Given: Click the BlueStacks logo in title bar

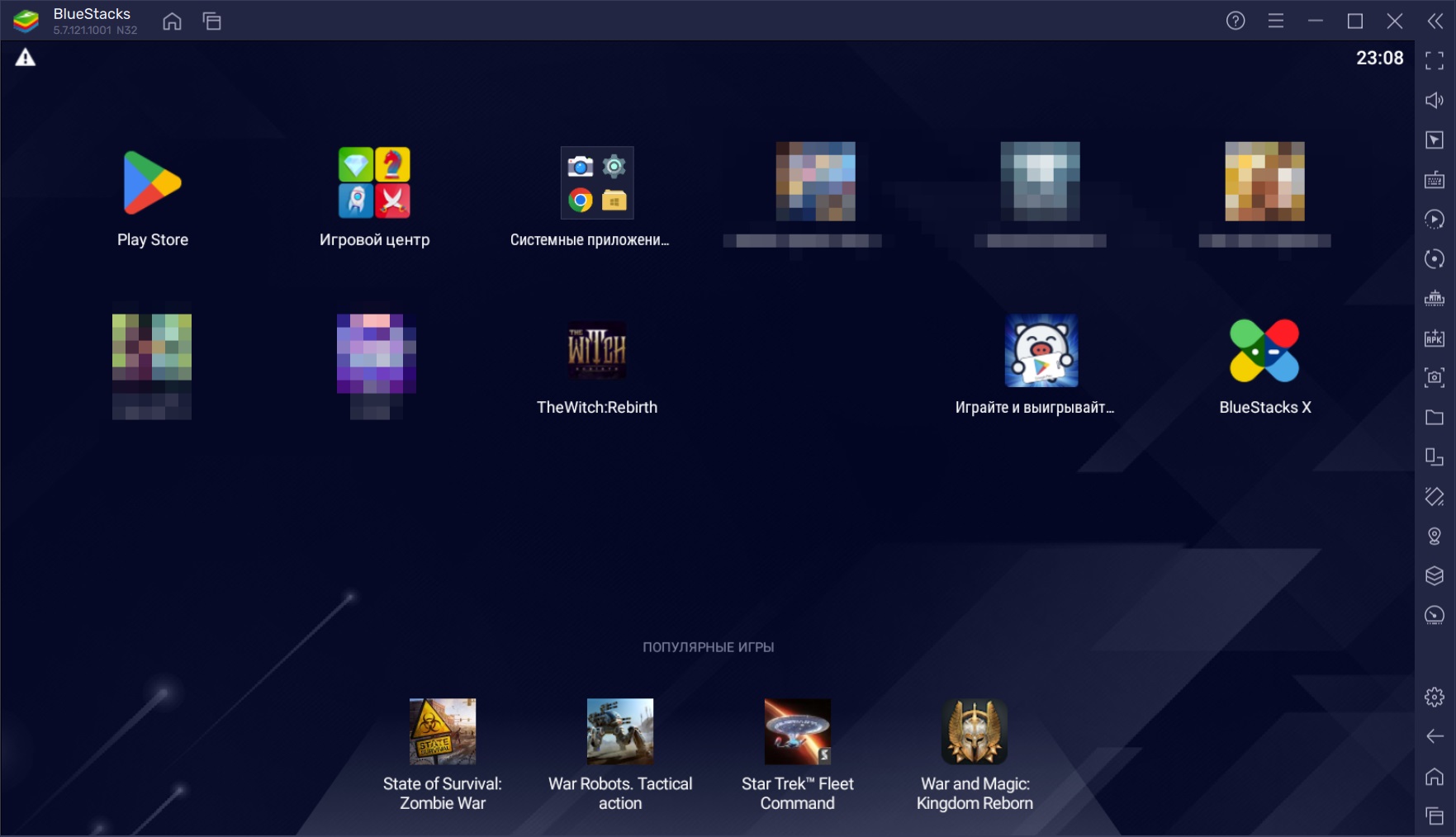Looking at the screenshot, I should (x=26, y=21).
